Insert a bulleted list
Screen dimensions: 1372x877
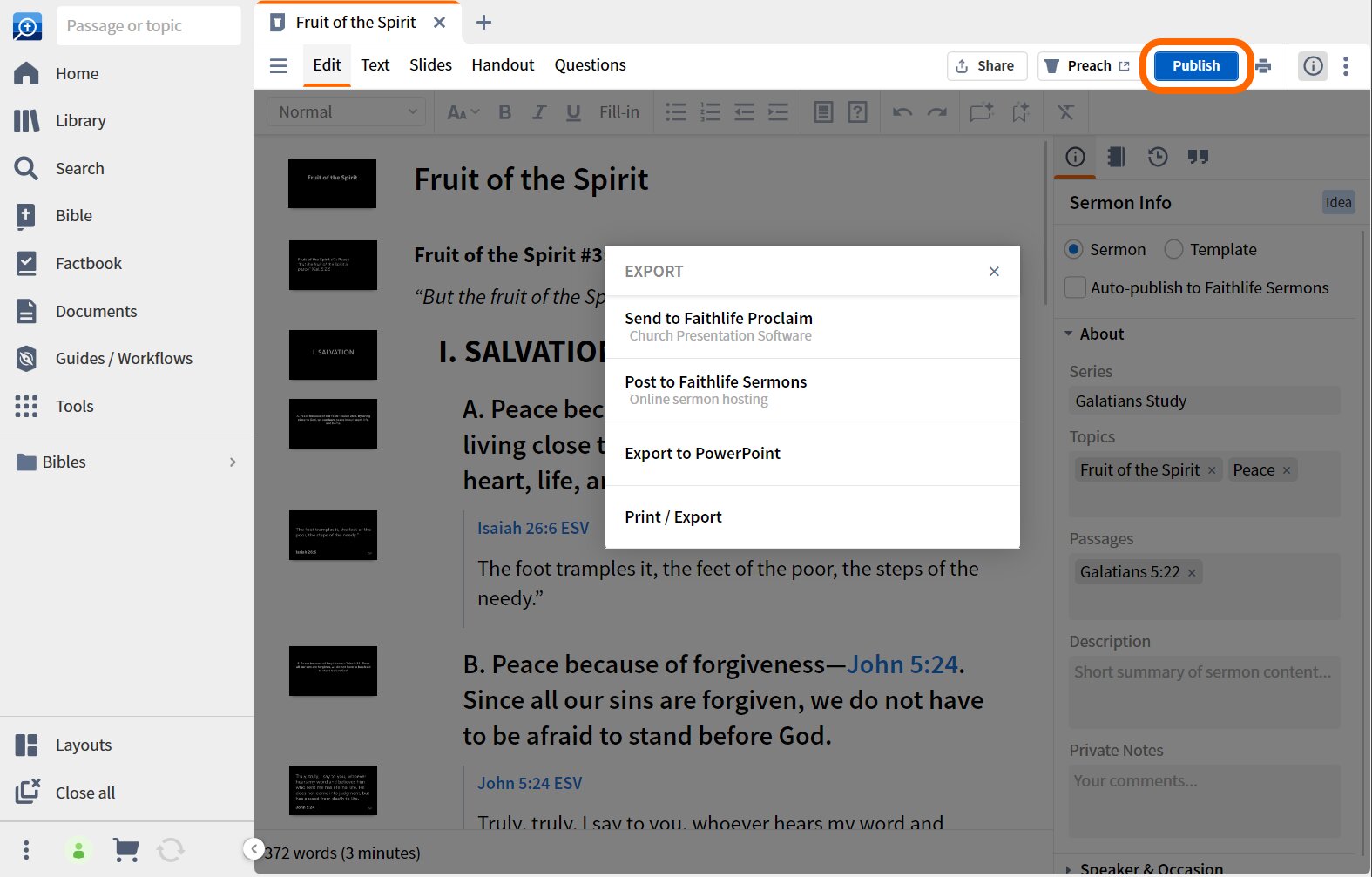(676, 111)
